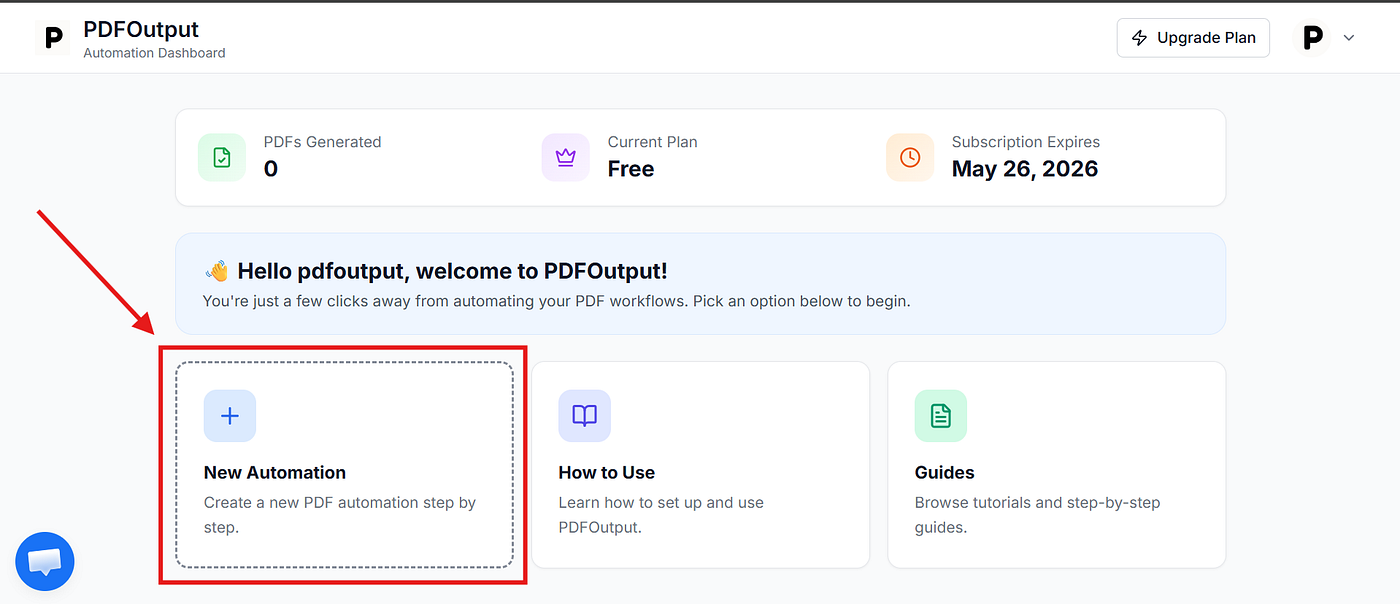
Task: Click the green Guides document icon
Action: (x=941, y=416)
